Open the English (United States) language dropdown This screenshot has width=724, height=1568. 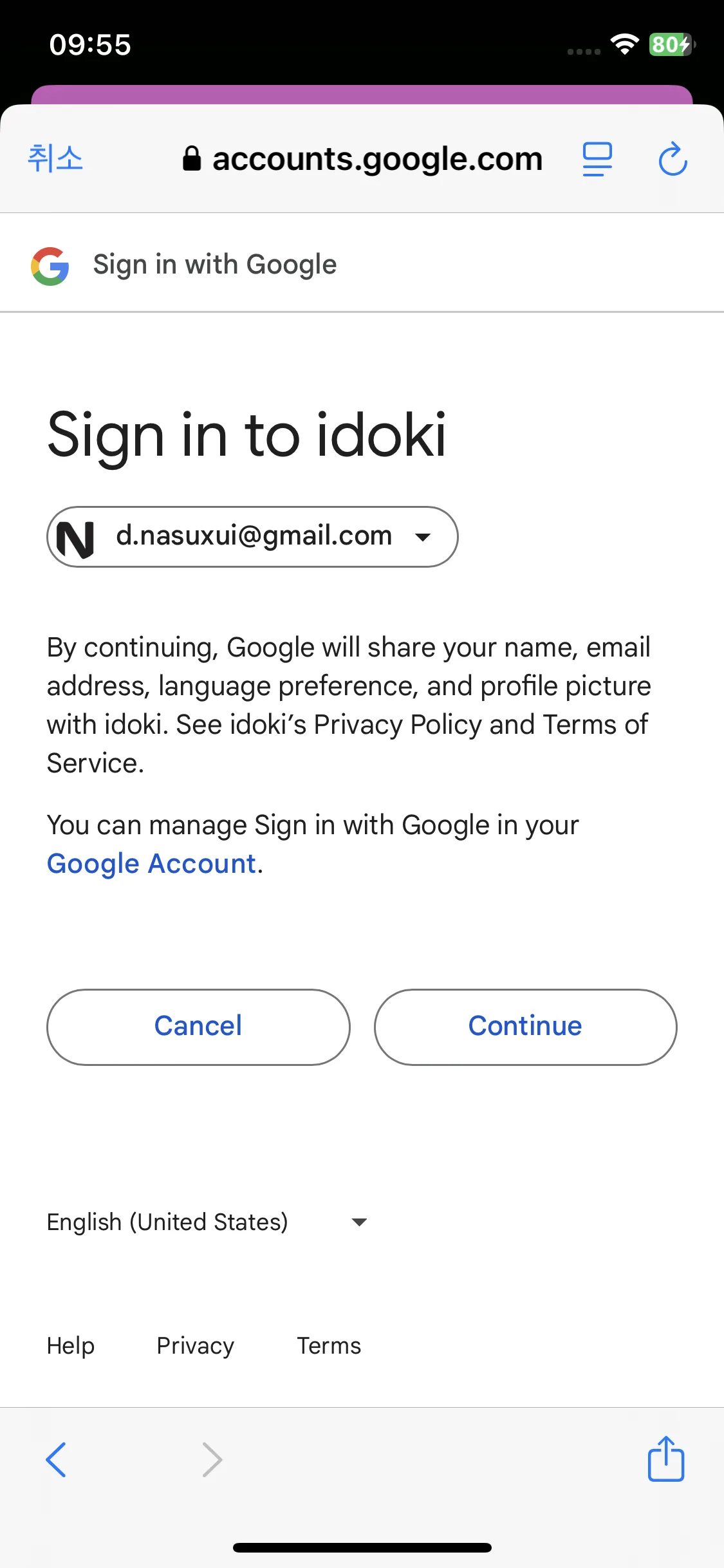tap(207, 1222)
